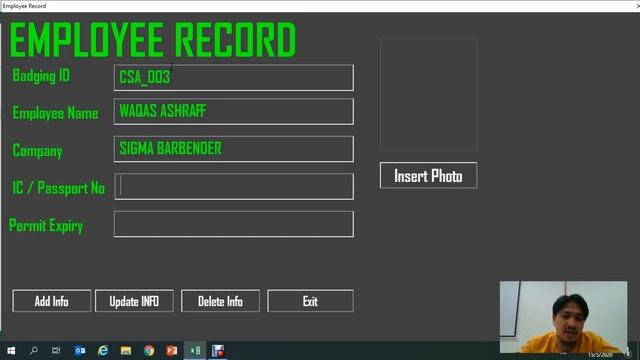The image size is (640, 360).
Task: Launch Google Chrome from taskbar
Action: [149, 351]
